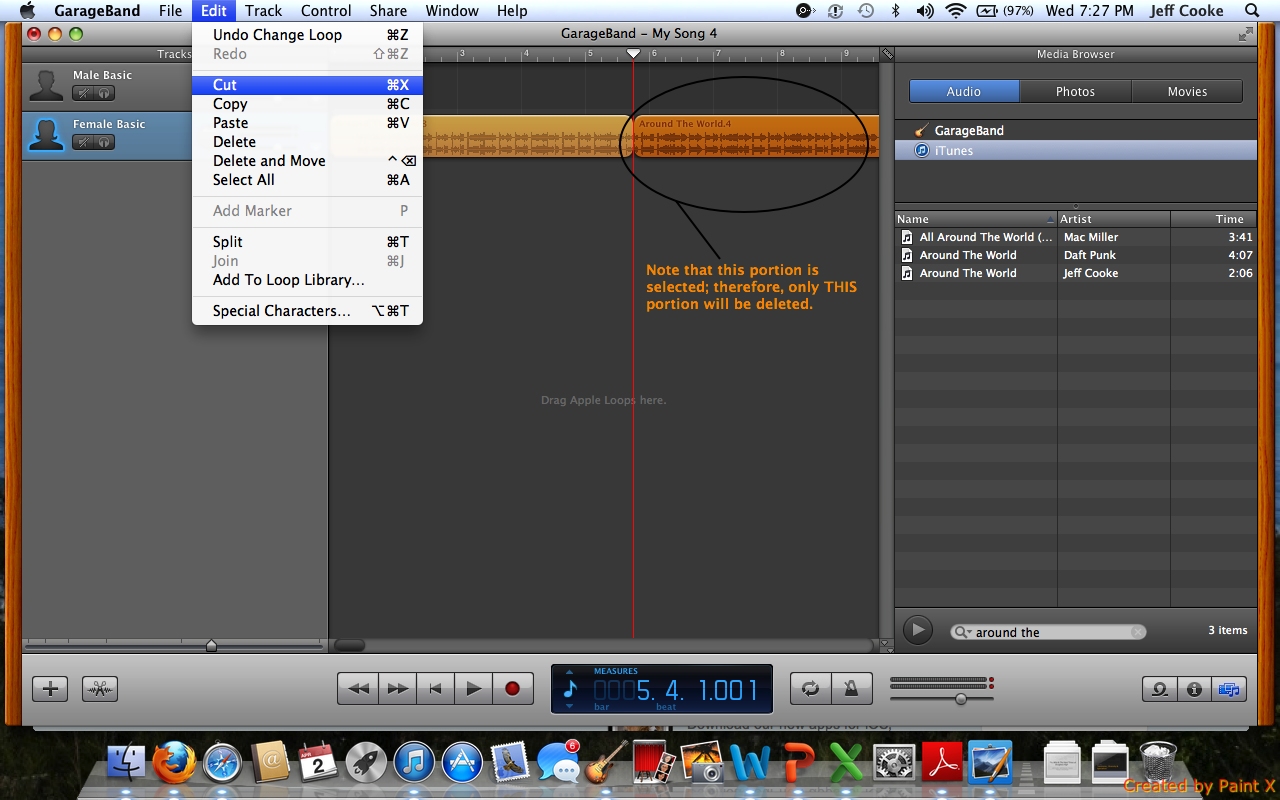Toggle the Media Browser button
This screenshot has height=800, width=1280.
coord(1229,689)
